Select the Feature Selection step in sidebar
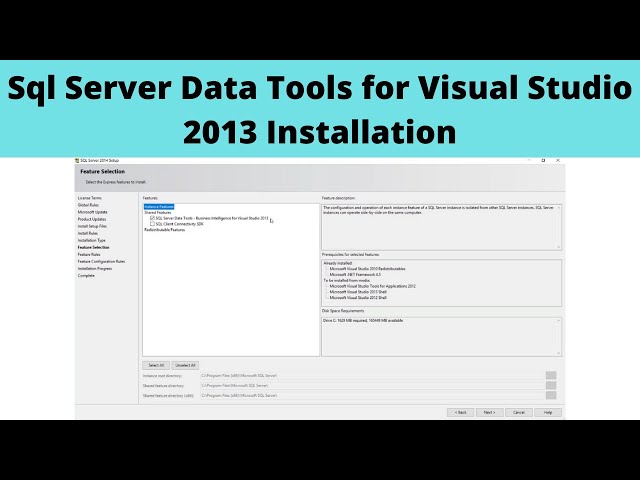640x480 pixels. click(x=93, y=247)
